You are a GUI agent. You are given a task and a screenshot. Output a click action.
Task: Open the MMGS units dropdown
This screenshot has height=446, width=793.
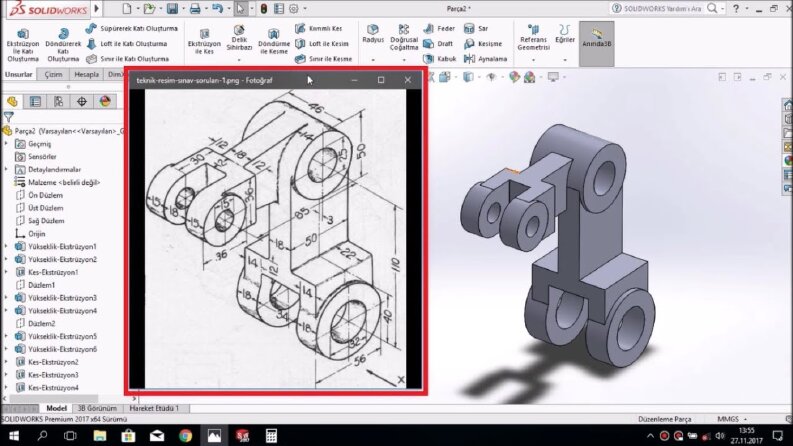click(x=732, y=419)
